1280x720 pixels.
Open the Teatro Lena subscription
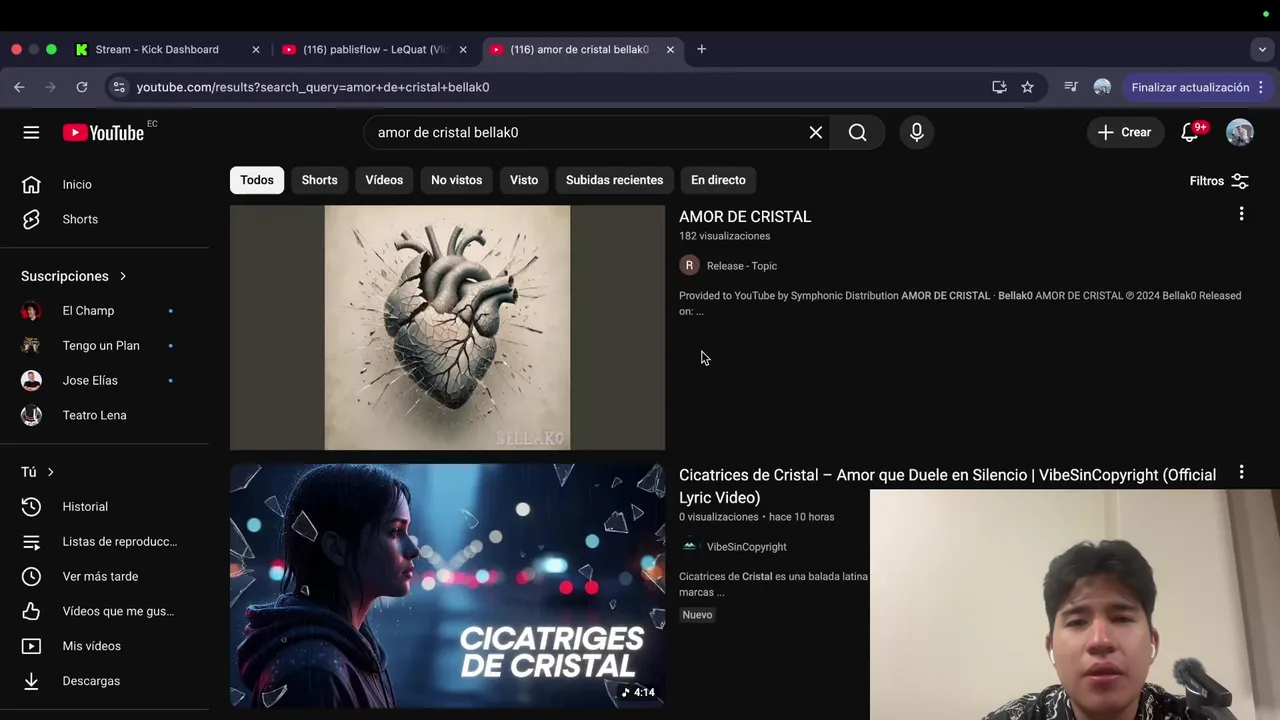[x=104, y=415]
